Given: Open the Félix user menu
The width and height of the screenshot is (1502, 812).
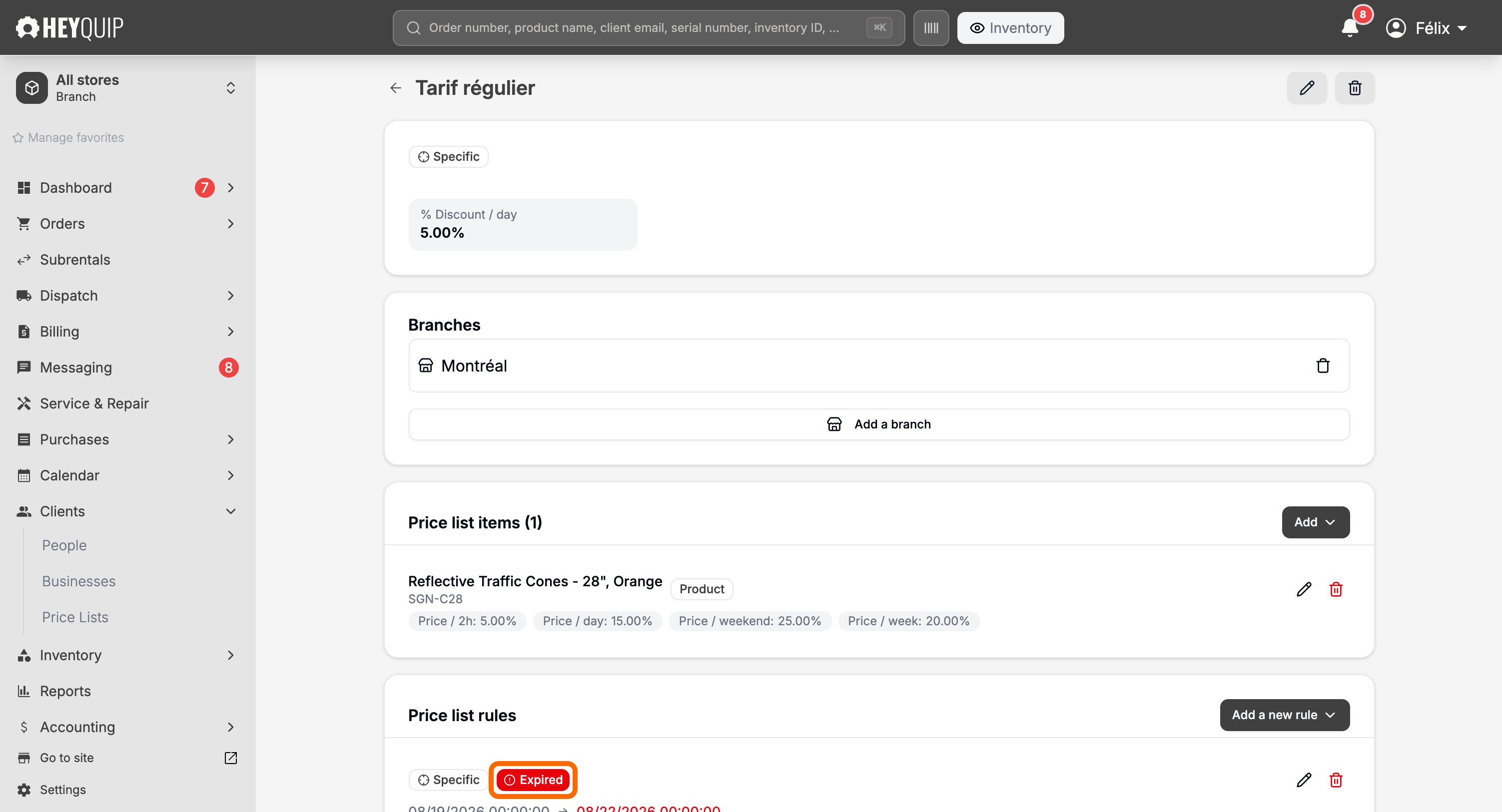Looking at the screenshot, I should [x=1426, y=28].
